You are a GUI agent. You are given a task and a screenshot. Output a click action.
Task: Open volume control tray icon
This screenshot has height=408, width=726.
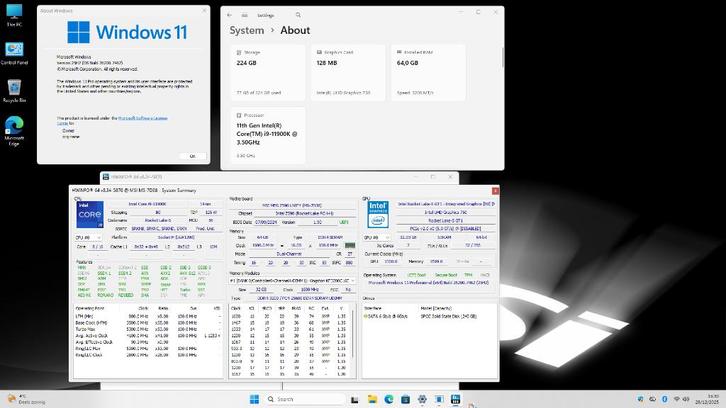pyautogui.click(x=686, y=399)
